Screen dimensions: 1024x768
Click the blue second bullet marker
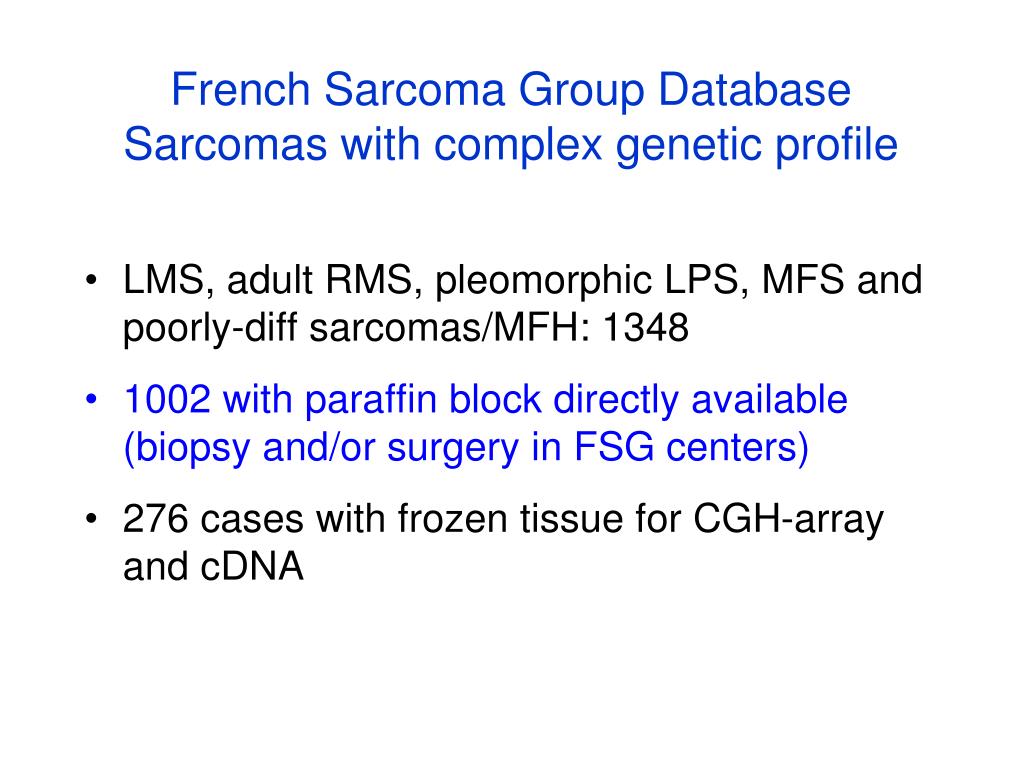point(91,399)
